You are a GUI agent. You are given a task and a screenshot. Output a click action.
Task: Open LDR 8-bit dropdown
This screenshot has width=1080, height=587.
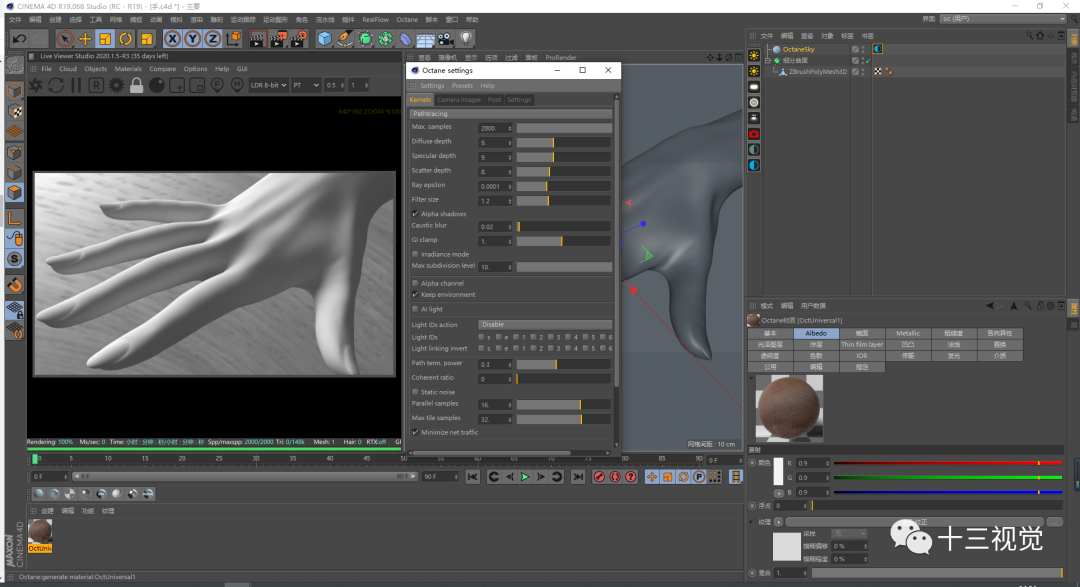[269, 85]
